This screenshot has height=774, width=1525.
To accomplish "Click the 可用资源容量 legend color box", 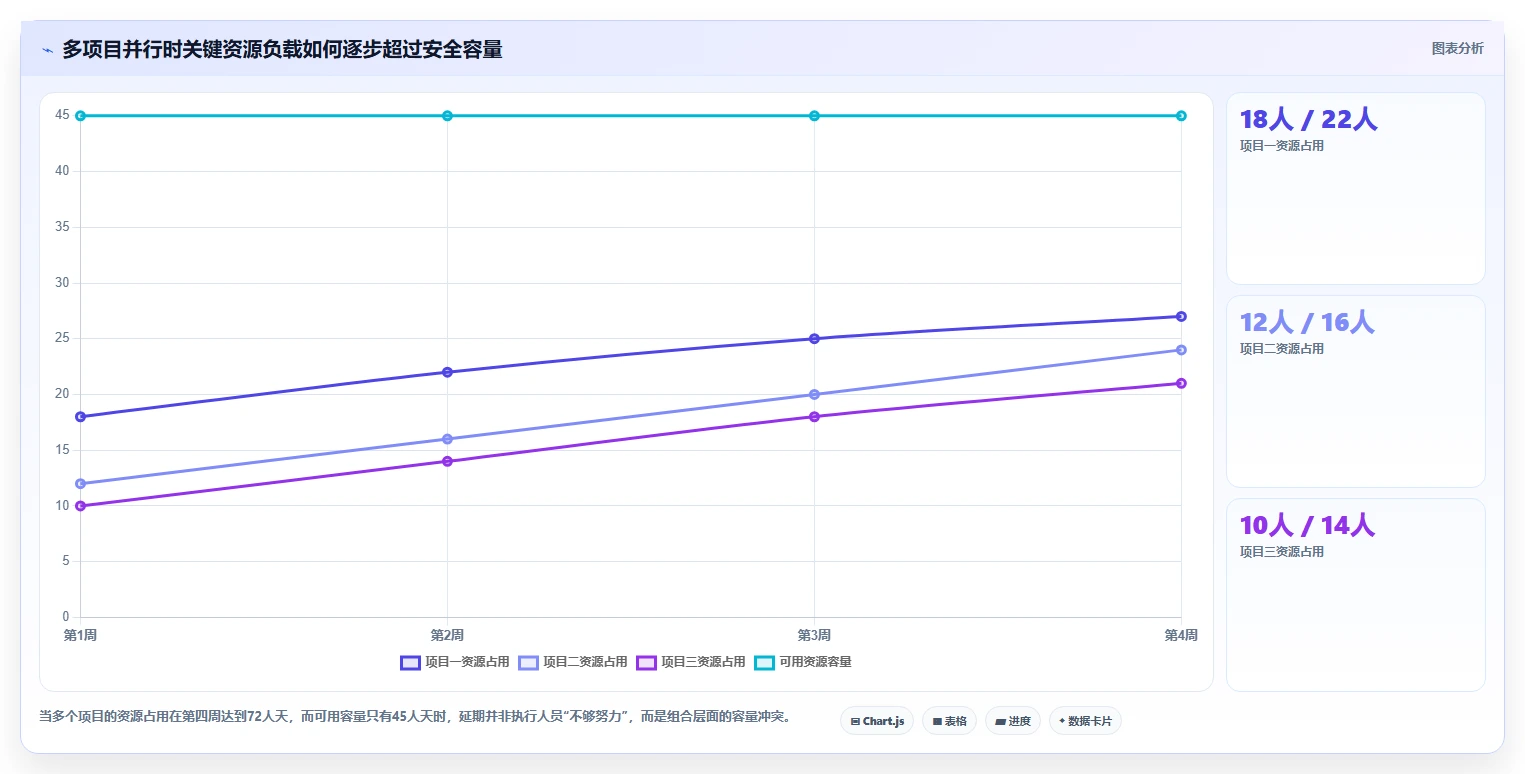I will pos(764,662).
